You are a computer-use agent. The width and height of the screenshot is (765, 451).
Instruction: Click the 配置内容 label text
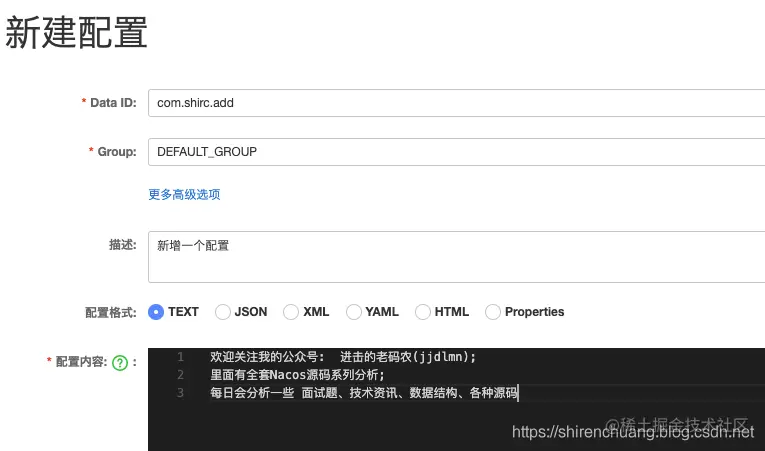tap(81, 362)
